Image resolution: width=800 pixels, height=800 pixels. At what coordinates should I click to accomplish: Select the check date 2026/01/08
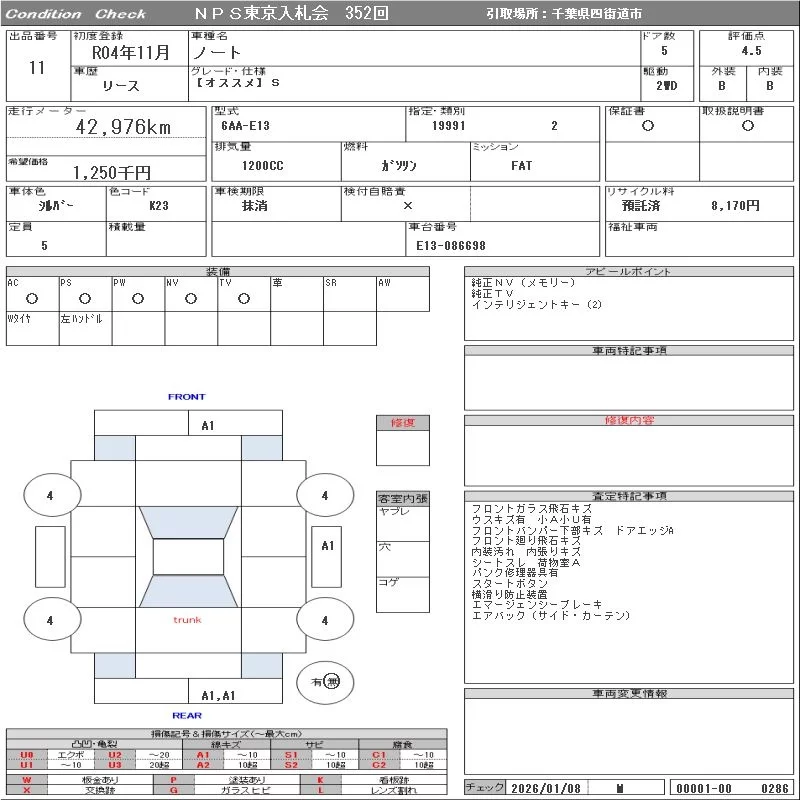point(546,788)
